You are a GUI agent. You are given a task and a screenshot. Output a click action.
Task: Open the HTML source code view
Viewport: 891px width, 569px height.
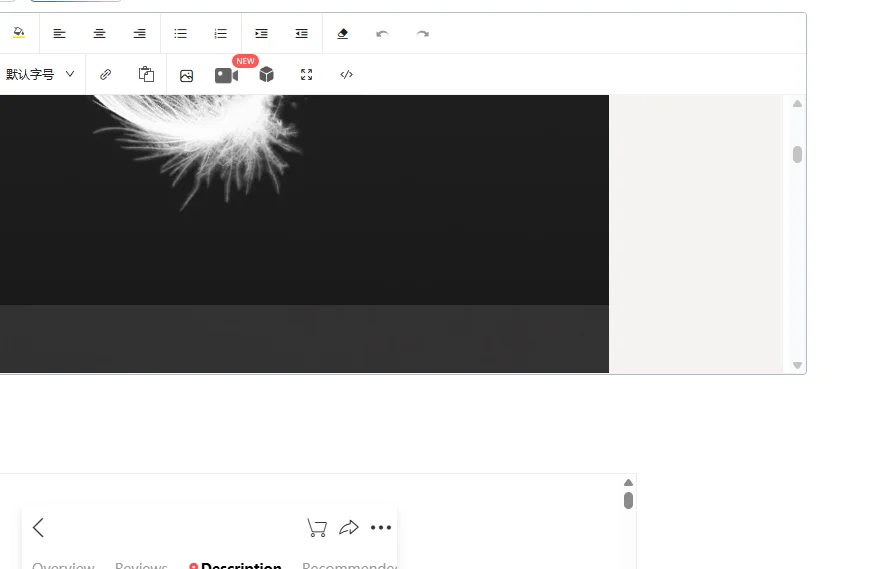point(347,74)
